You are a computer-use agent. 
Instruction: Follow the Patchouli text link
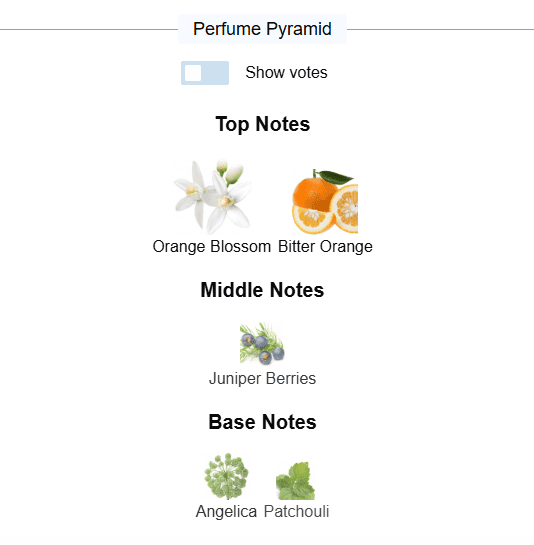pos(296,512)
